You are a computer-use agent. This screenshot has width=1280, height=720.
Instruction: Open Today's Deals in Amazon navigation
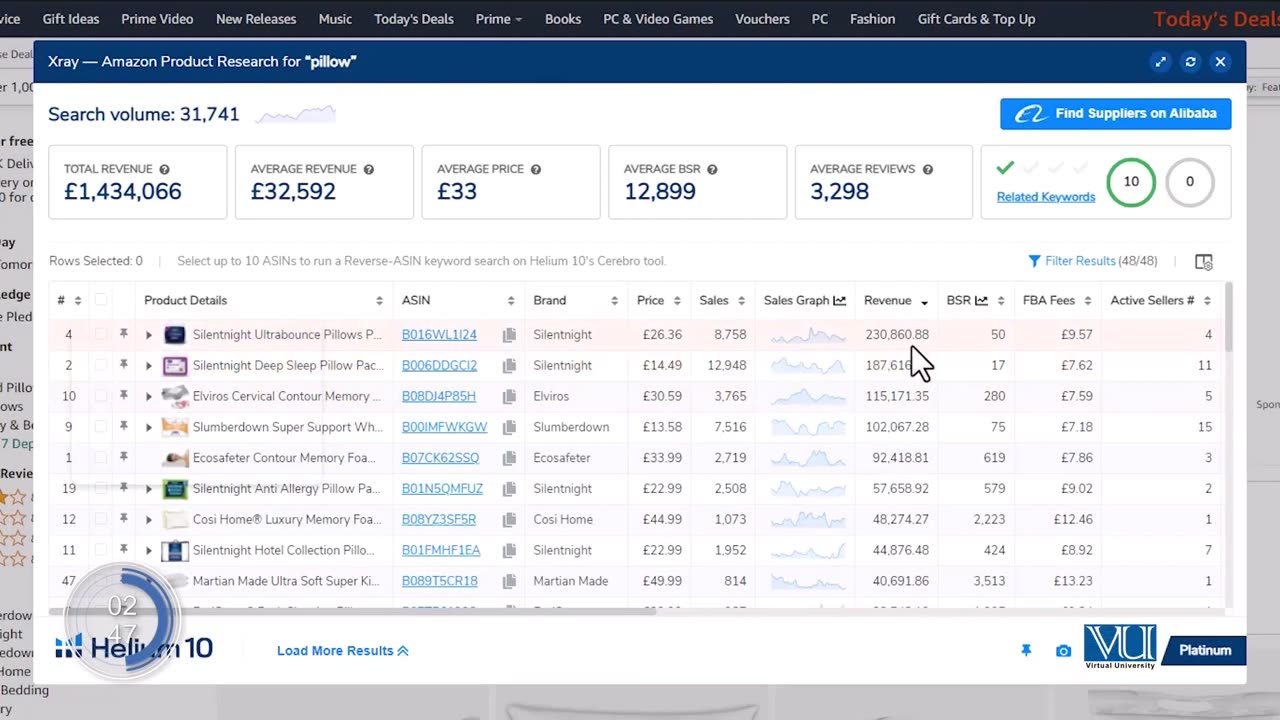point(414,19)
